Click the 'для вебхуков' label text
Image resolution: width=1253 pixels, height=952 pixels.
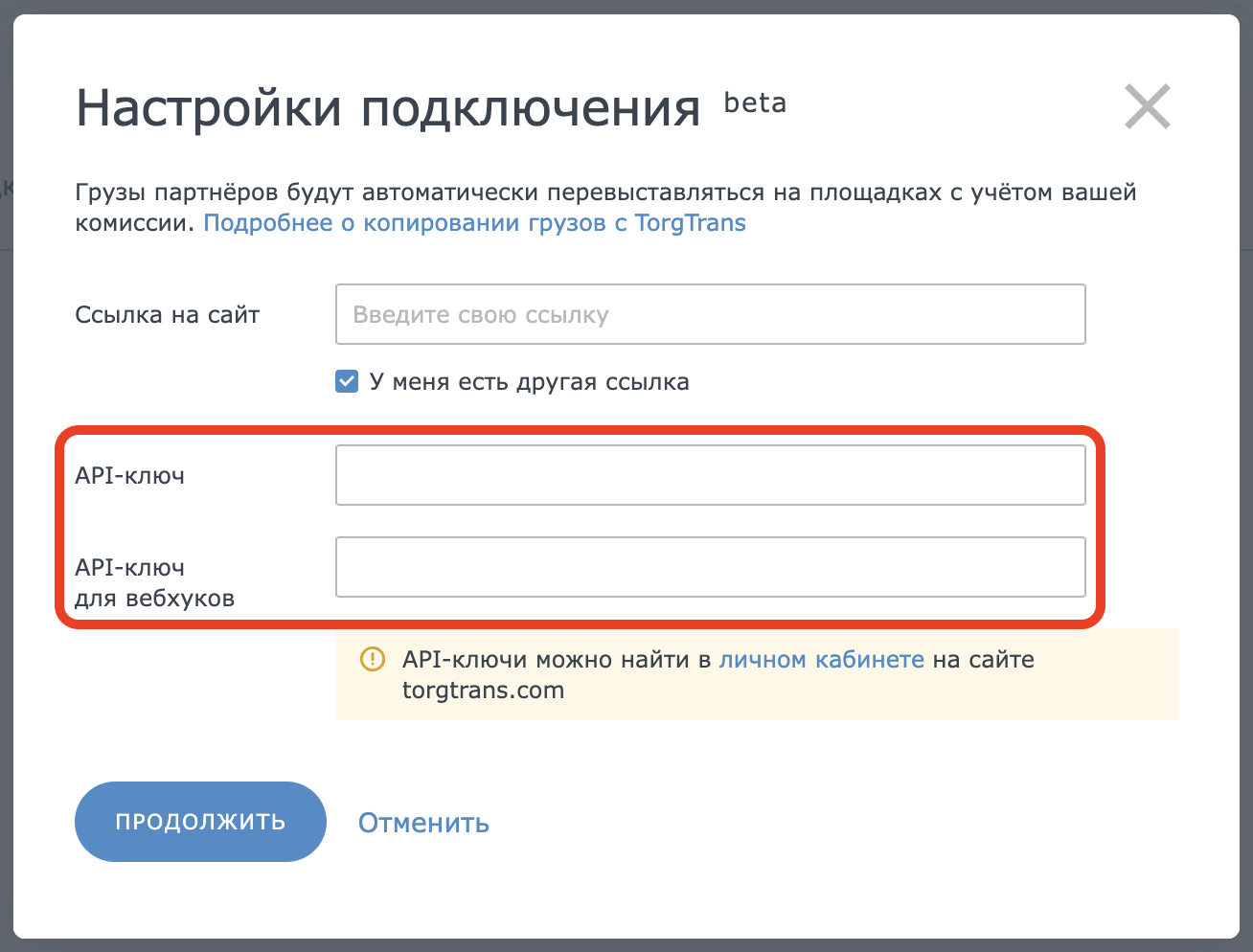coord(154,599)
